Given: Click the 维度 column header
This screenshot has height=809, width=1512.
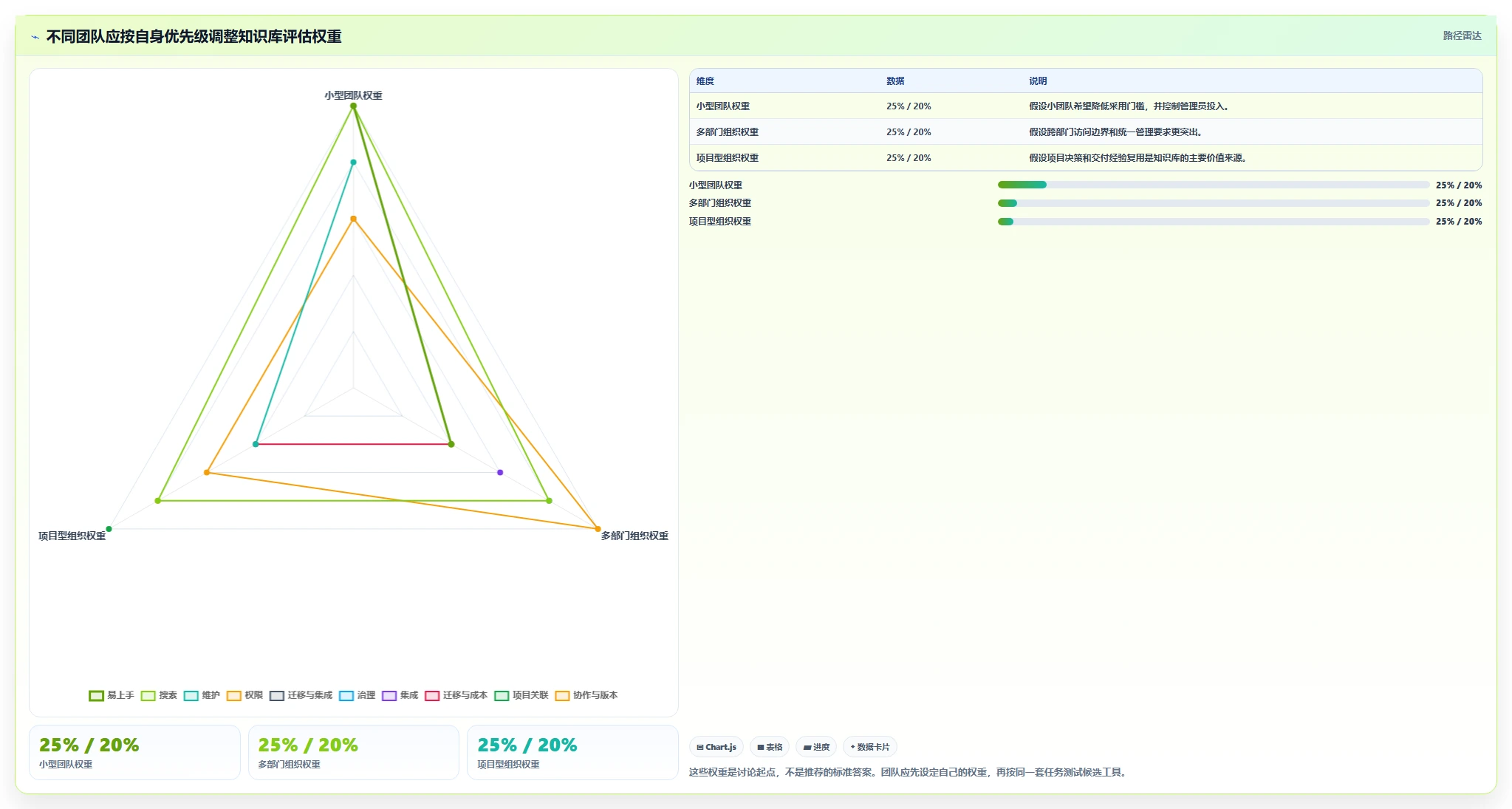Looking at the screenshot, I should click(705, 81).
